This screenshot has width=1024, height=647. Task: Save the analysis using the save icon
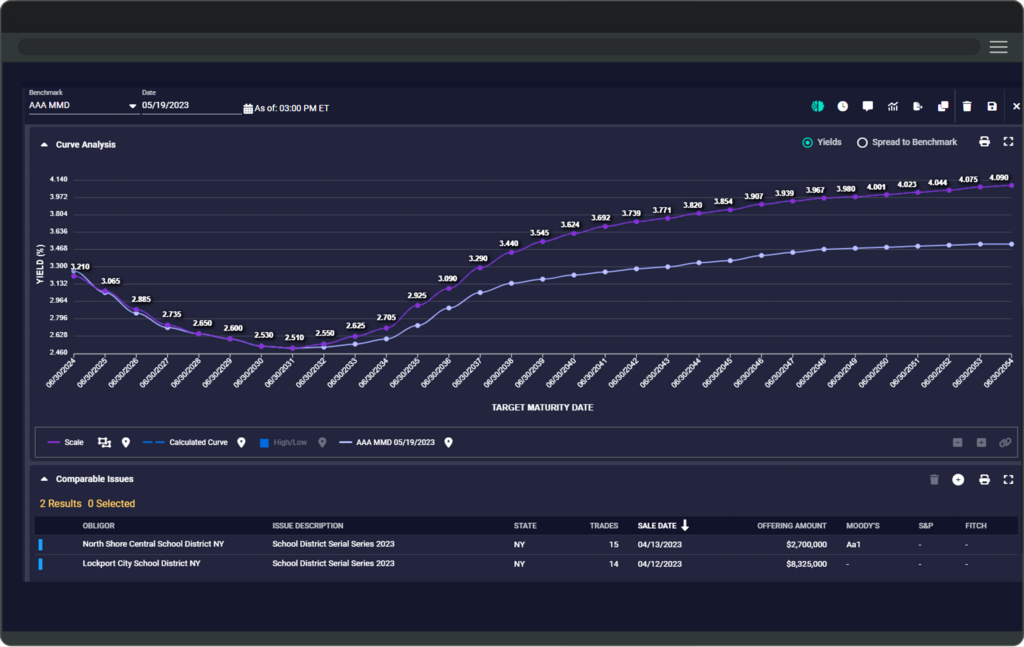pos(990,105)
